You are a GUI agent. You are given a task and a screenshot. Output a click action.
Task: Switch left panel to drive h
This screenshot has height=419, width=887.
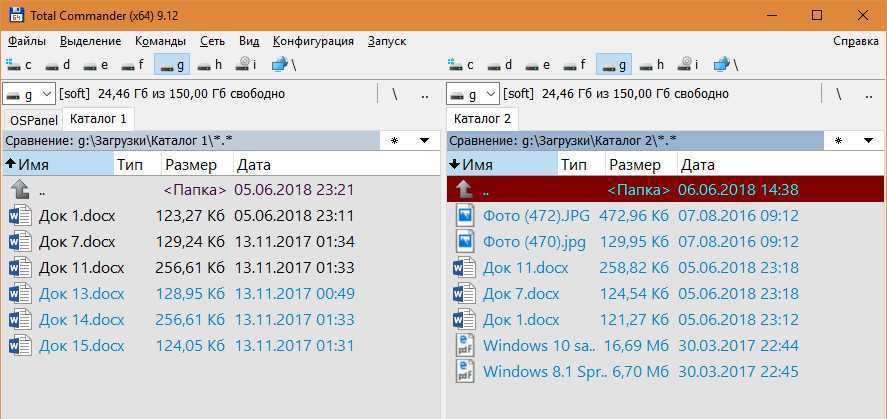(209, 65)
